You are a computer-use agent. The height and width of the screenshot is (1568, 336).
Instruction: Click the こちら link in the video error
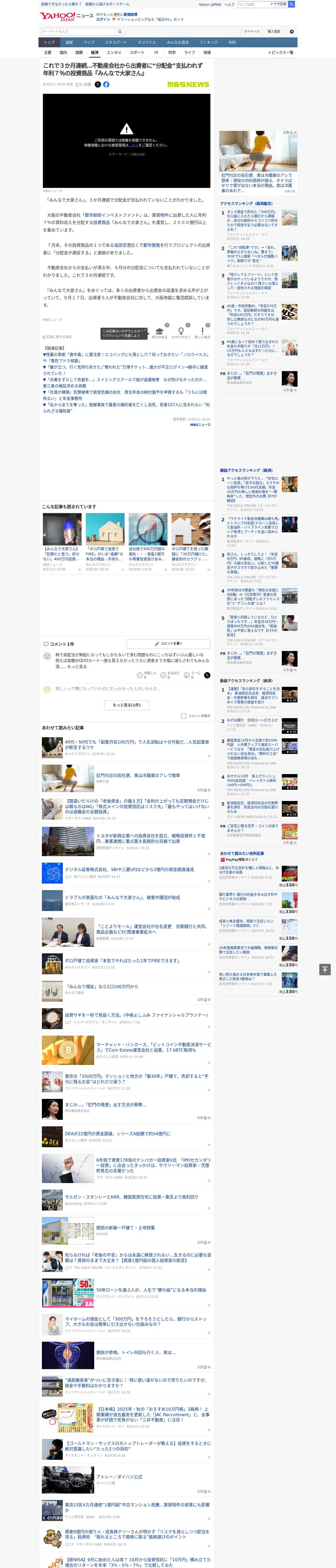[133, 146]
